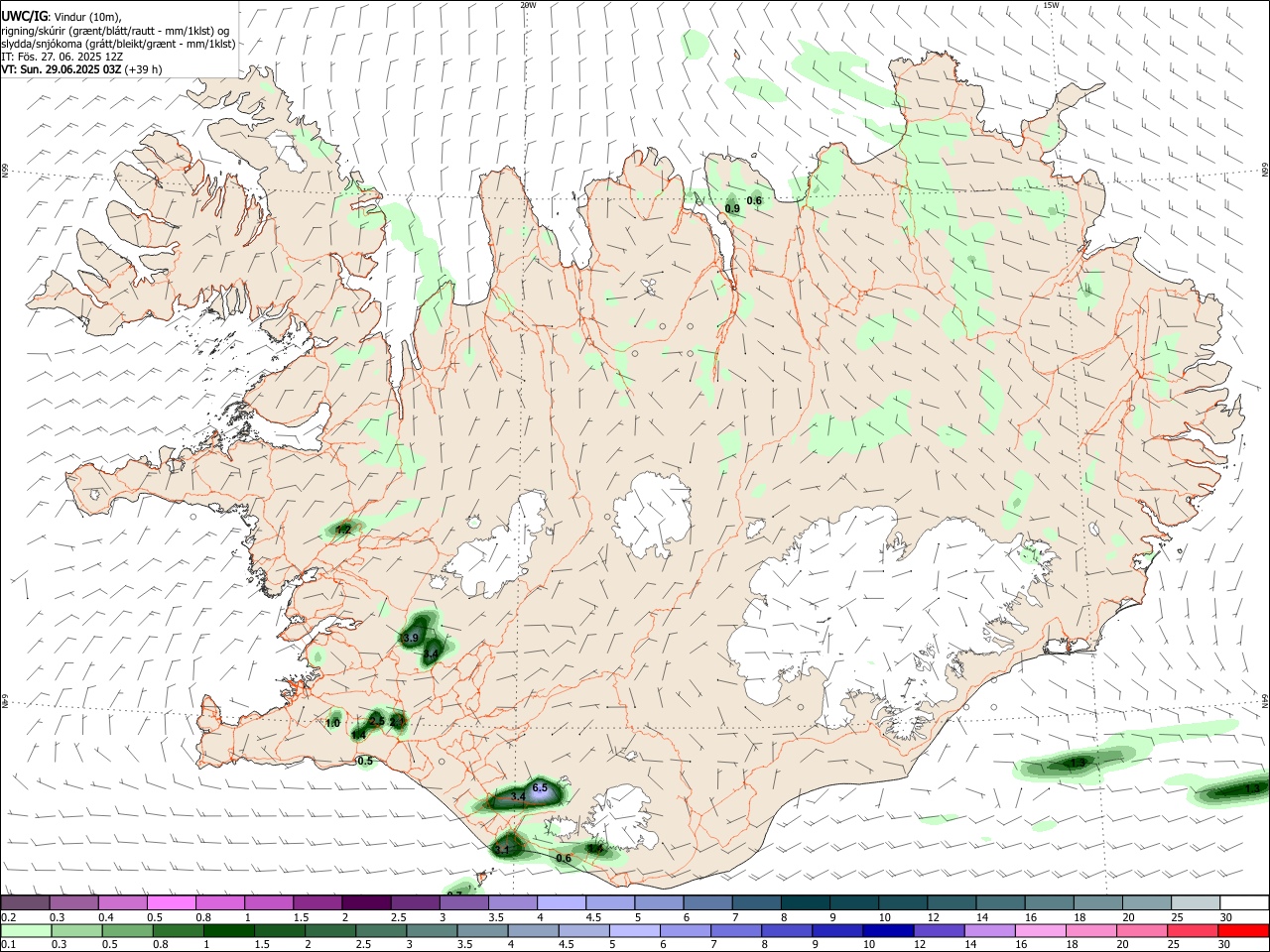Screen dimensions: 1270x952
Task: Pick the pale green 0.1 rain legend swatch
Action: click(x=27, y=931)
